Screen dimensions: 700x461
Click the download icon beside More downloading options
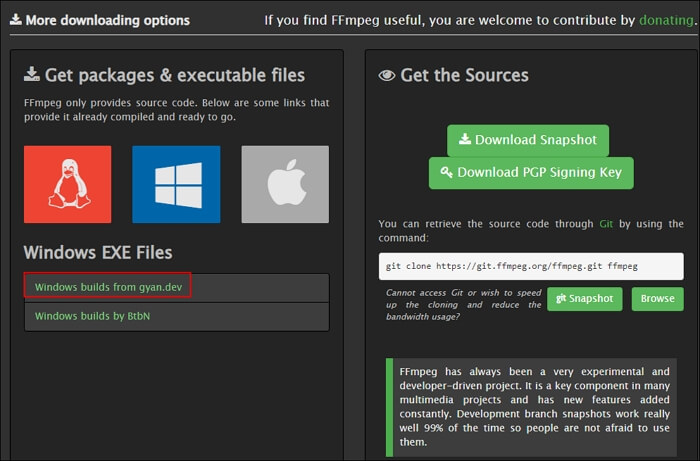(x=16, y=19)
